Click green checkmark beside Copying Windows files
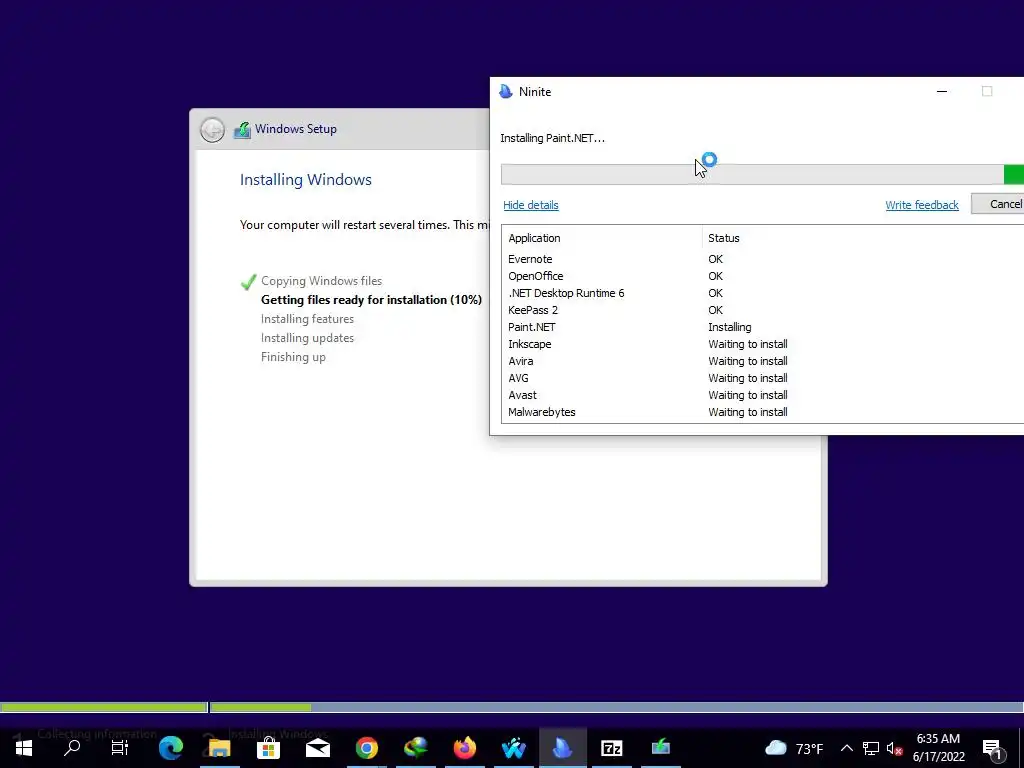Viewport: 1024px width, 768px height. pos(248,282)
